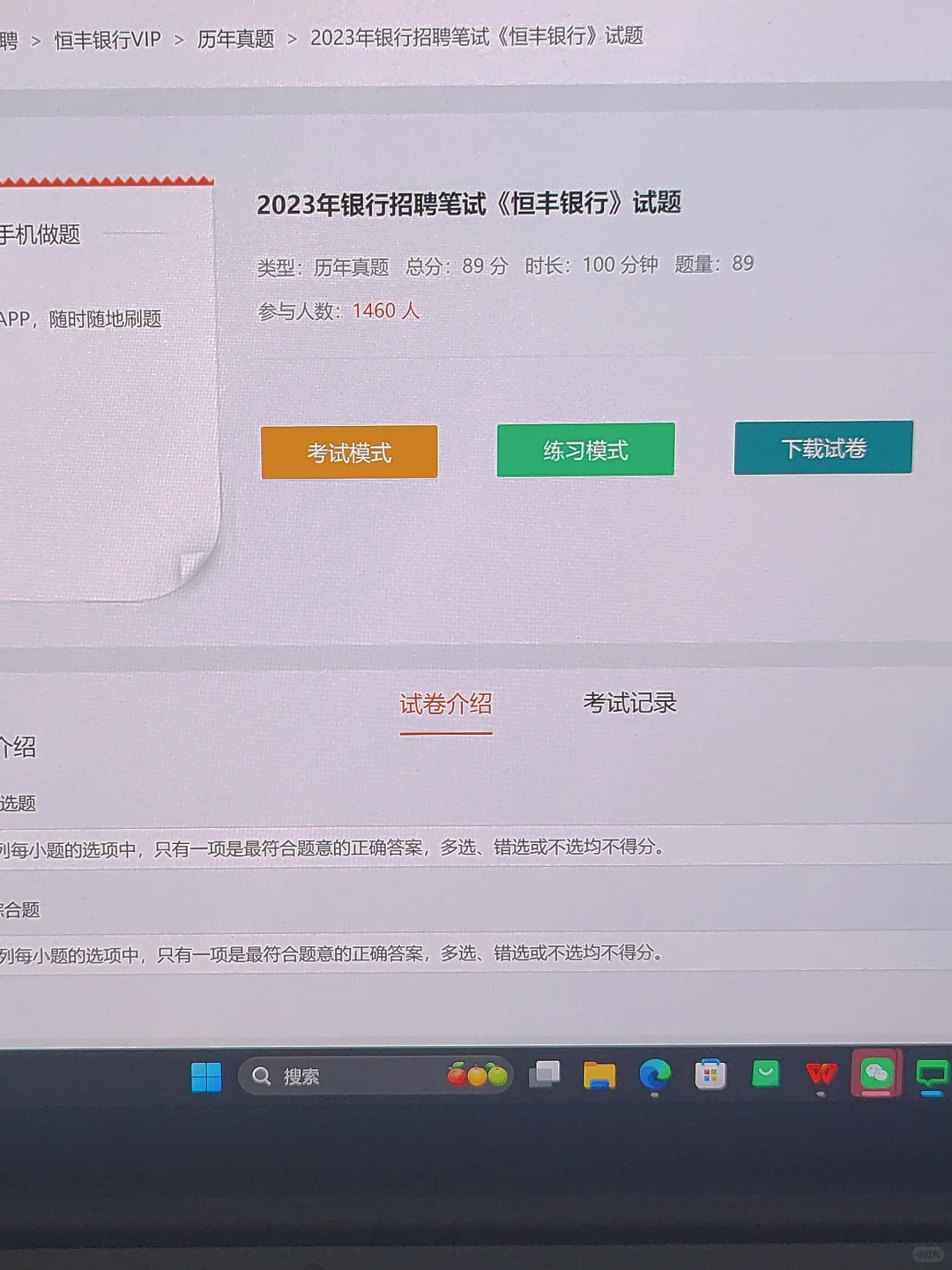Click the taskbar 搜索 search field

point(376,1076)
